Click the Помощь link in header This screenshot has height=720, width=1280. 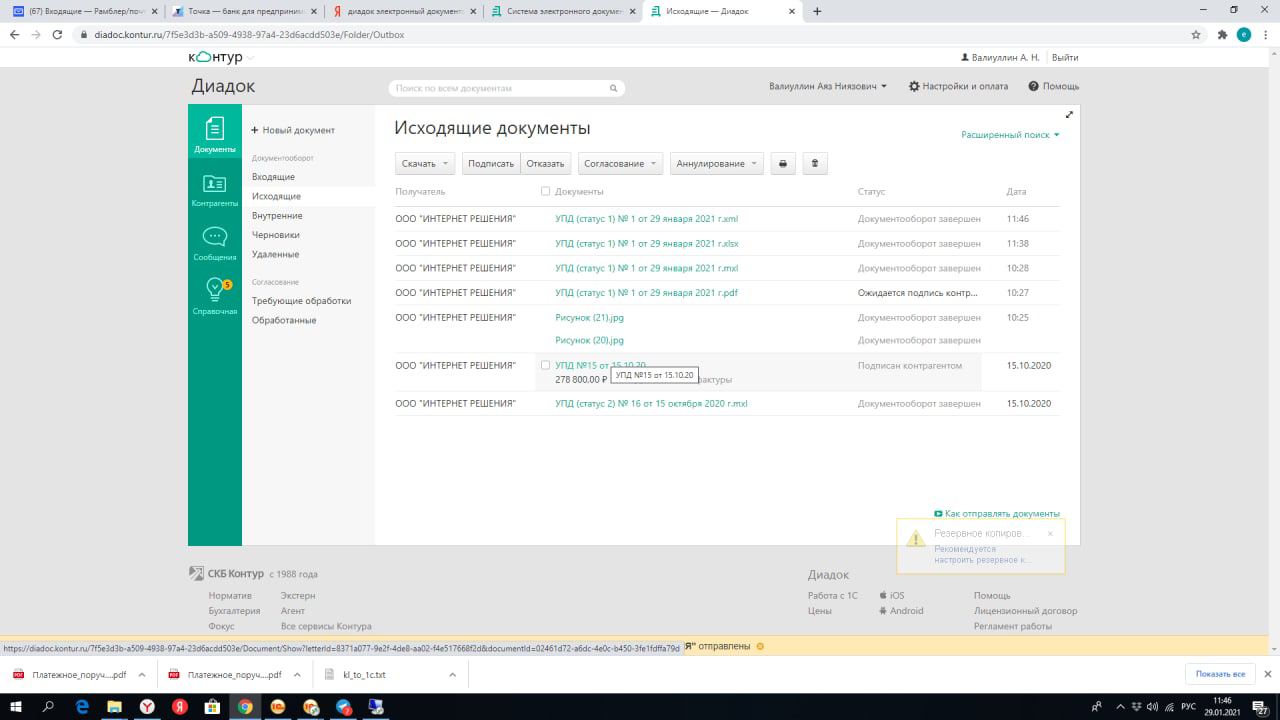tap(1053, 87)
